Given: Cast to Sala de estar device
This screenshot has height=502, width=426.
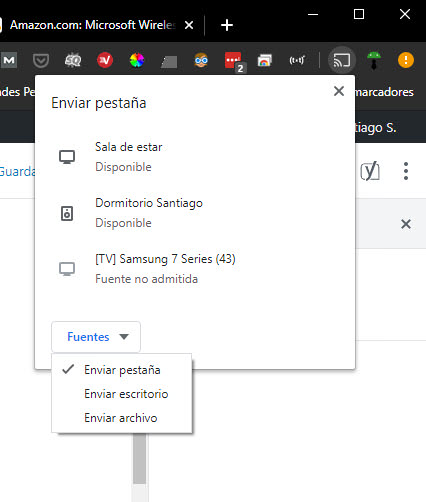Looking at the screenshot, I should (x=195, y=157).
